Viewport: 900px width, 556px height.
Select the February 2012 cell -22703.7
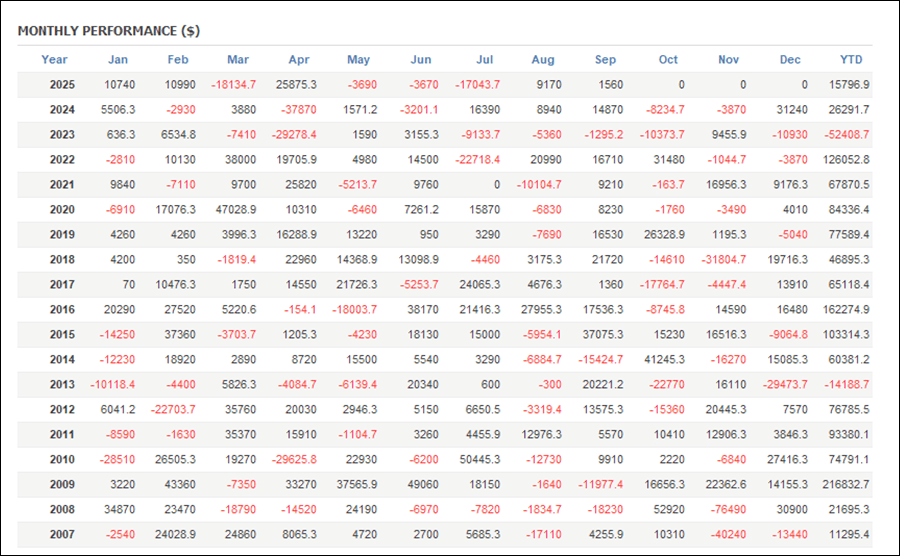[173, 410]
